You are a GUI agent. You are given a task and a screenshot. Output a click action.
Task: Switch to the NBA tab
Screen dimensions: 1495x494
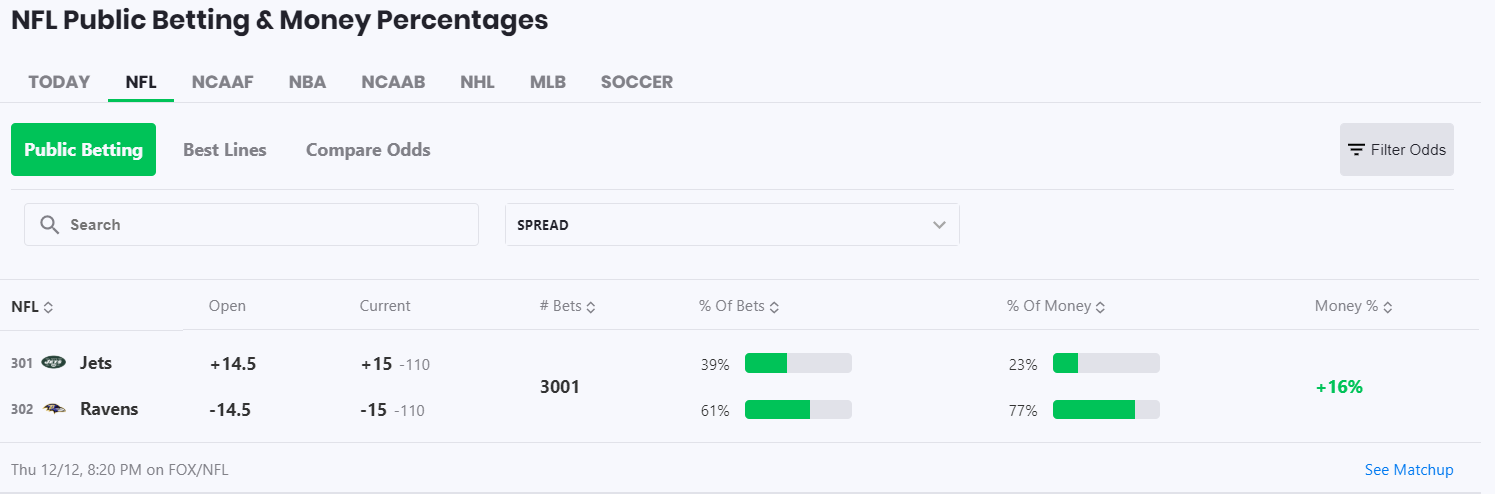(307, 82)
